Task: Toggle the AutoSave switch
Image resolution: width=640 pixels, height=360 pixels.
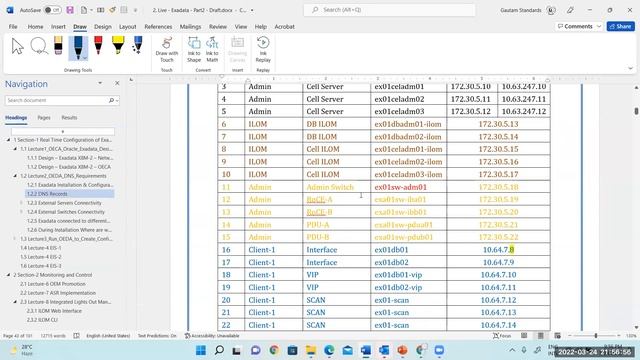Action: 52,10
